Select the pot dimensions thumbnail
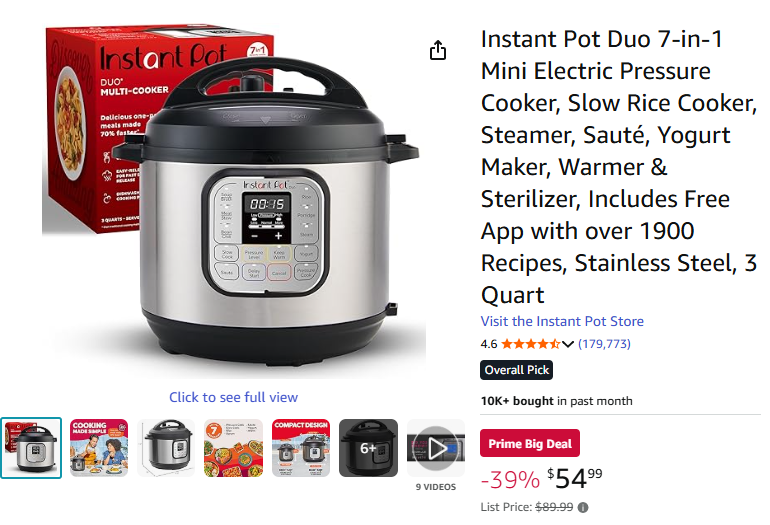 (x=166, y=448)
